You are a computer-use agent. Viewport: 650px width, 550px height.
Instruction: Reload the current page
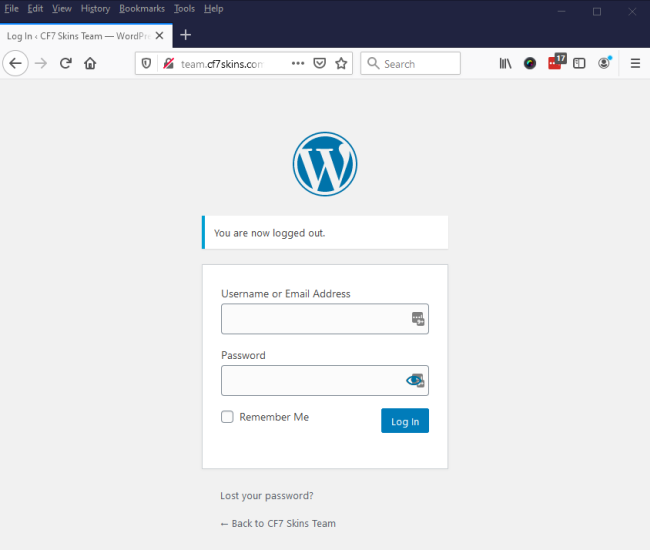click(x=66, y=63)
